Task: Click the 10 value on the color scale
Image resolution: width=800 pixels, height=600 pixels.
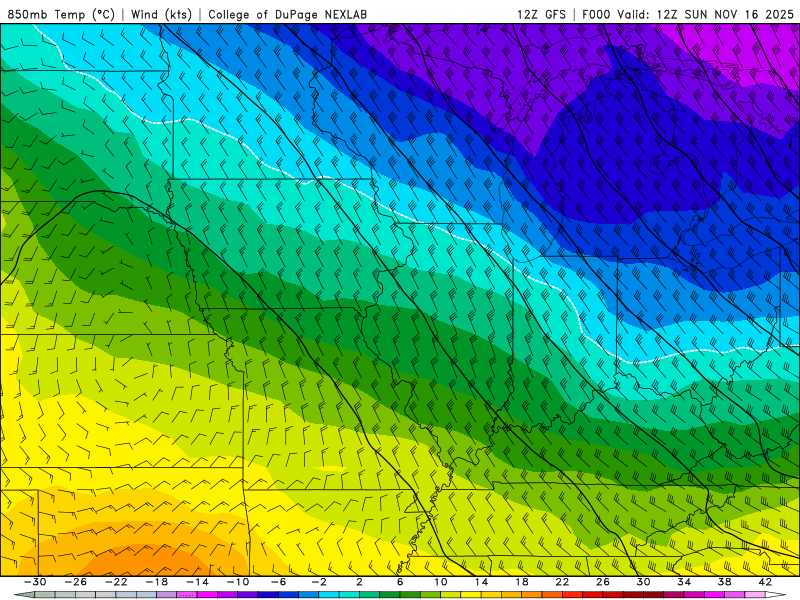Action: [x=441, y=582]
